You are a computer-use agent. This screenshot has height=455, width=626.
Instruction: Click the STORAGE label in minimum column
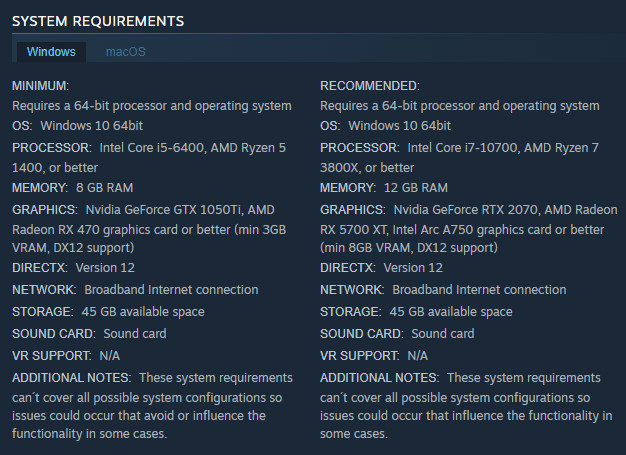tap(42, 312)
